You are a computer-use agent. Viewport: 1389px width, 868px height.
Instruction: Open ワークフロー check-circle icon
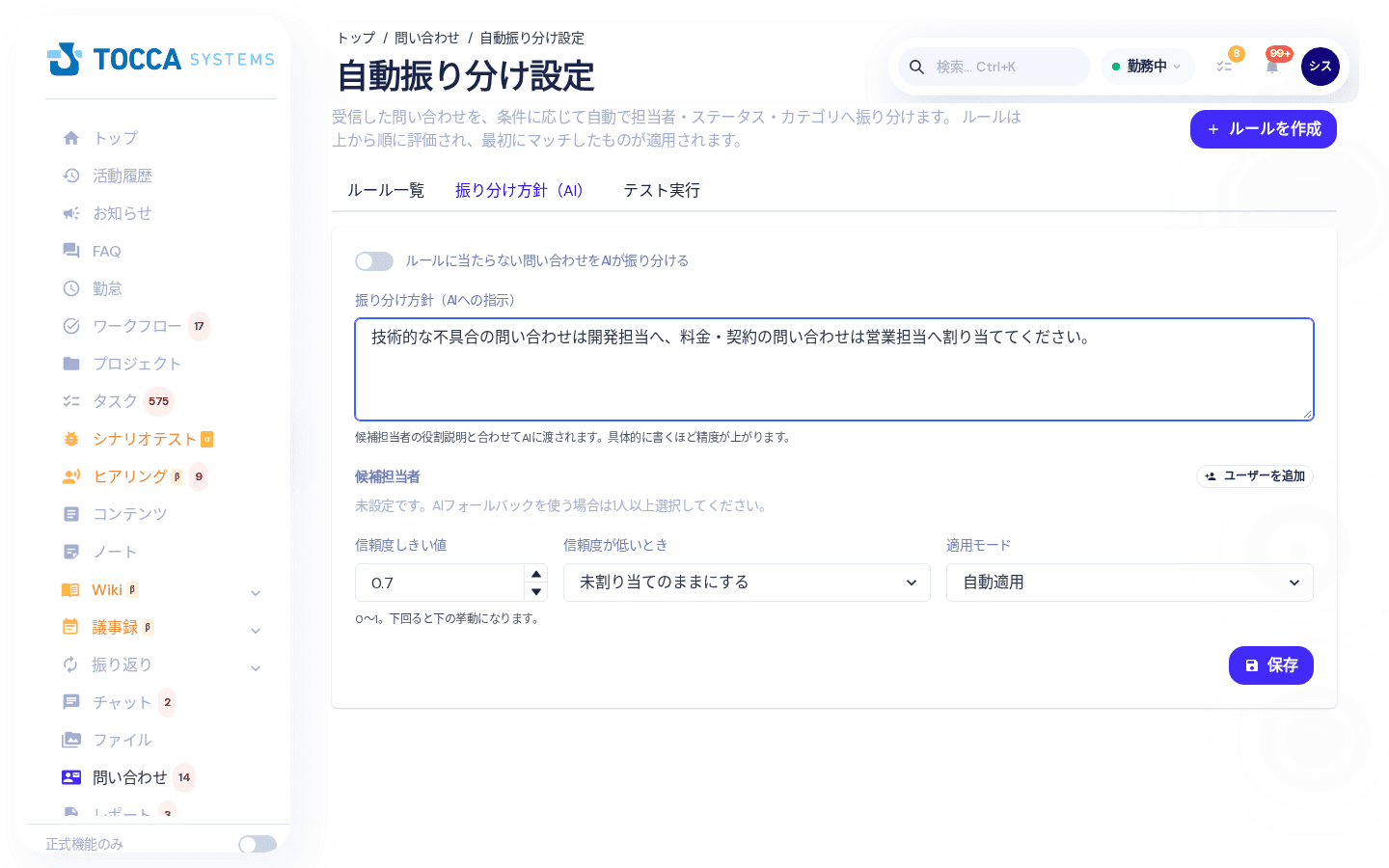71,326
